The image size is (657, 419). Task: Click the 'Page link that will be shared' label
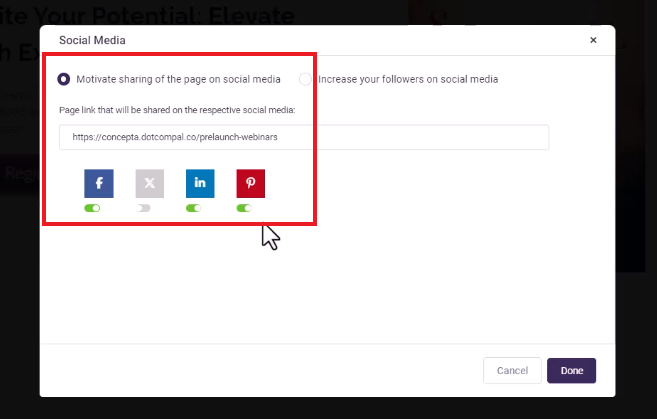[x=177, y=110]
